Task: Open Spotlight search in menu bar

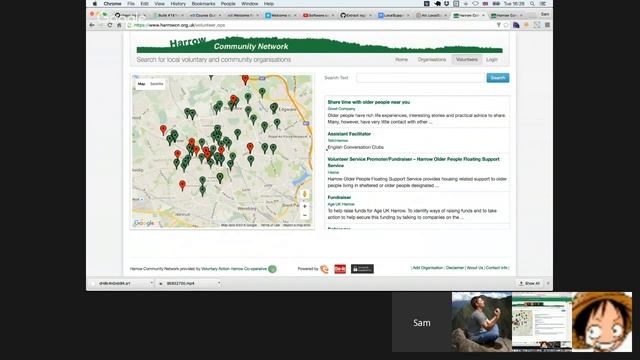Action: [532, 4]
